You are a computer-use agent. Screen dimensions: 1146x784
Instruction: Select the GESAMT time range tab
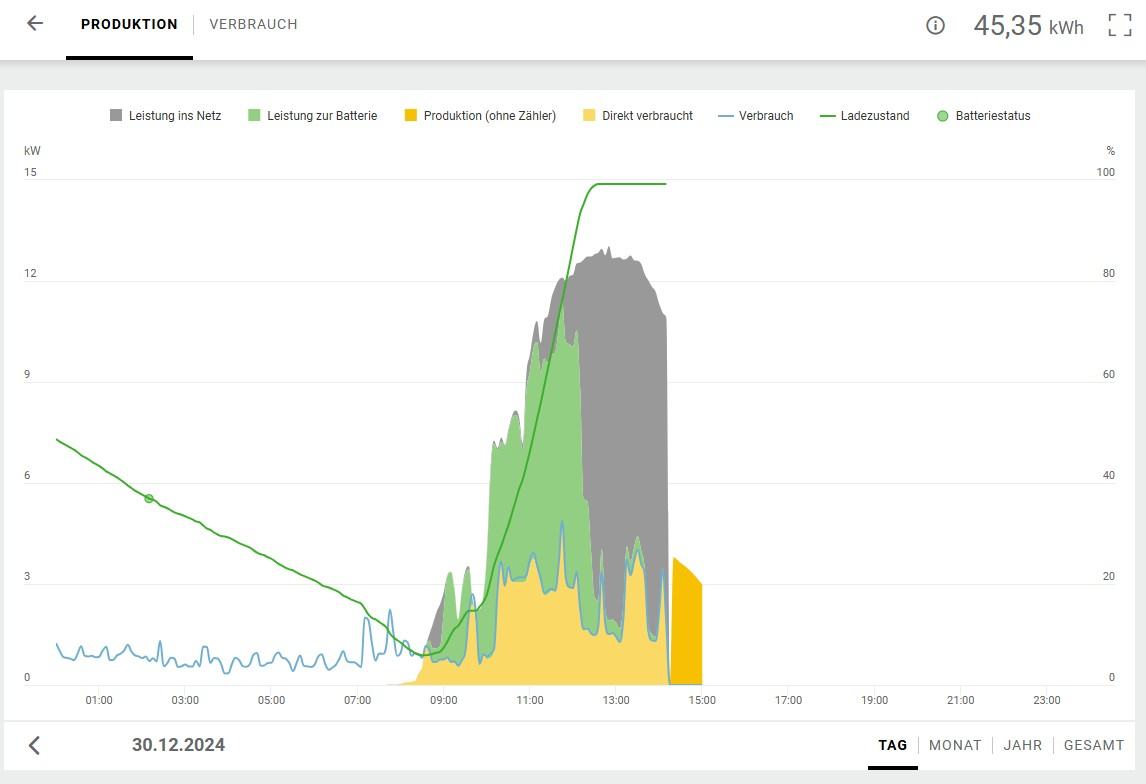1093,745
